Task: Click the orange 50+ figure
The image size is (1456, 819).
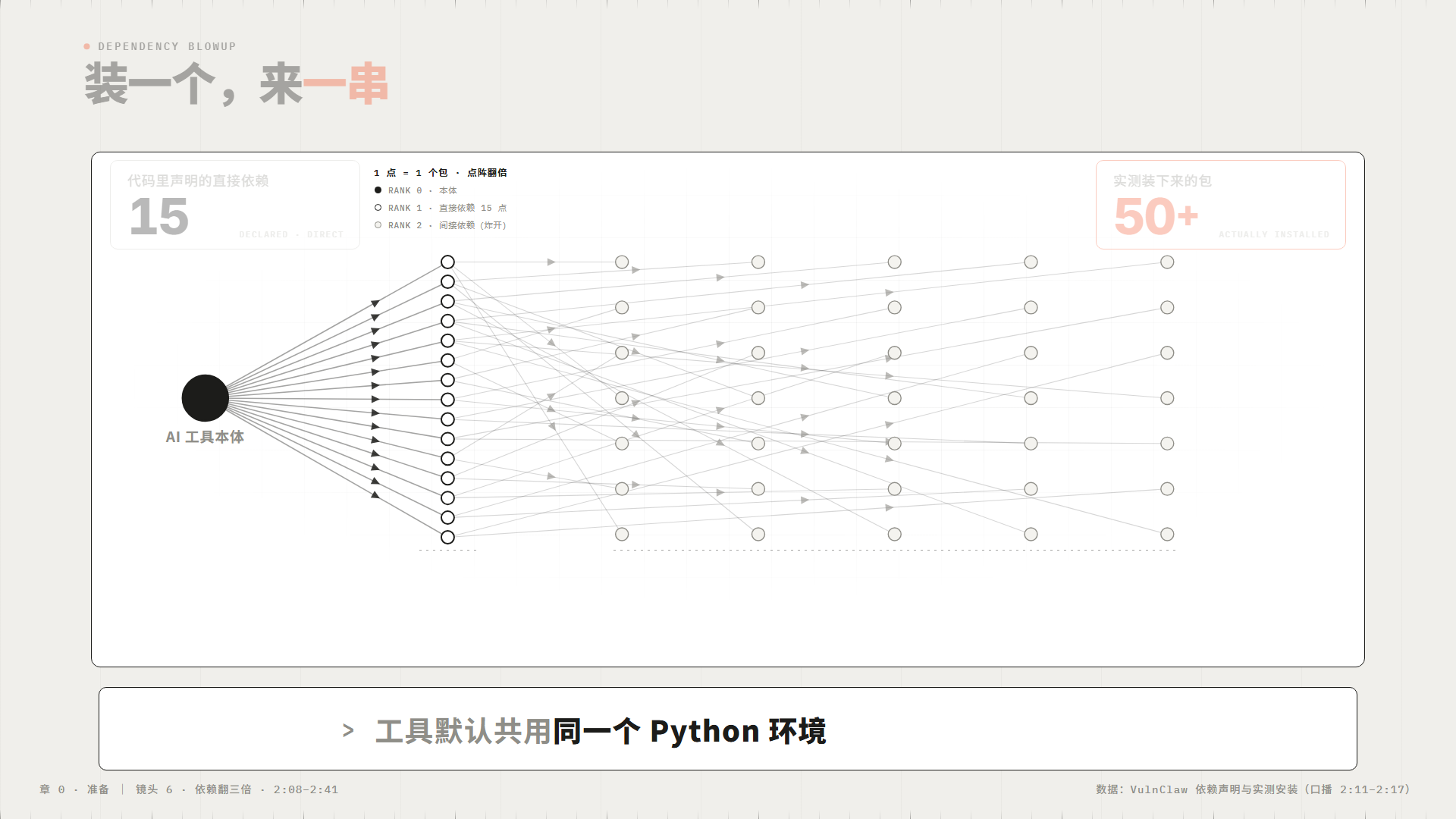Action: click(x=1156, y=217)
